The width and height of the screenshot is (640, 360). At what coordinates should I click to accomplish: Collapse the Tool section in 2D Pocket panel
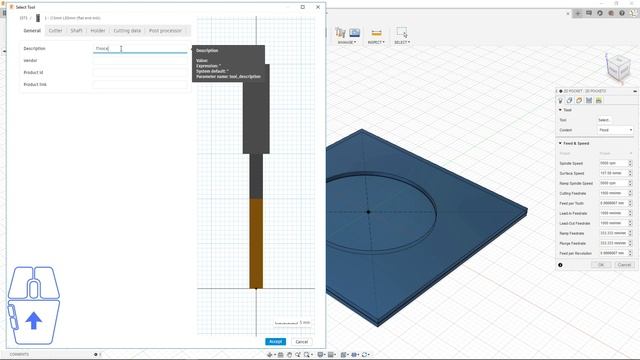pos(560,110)
